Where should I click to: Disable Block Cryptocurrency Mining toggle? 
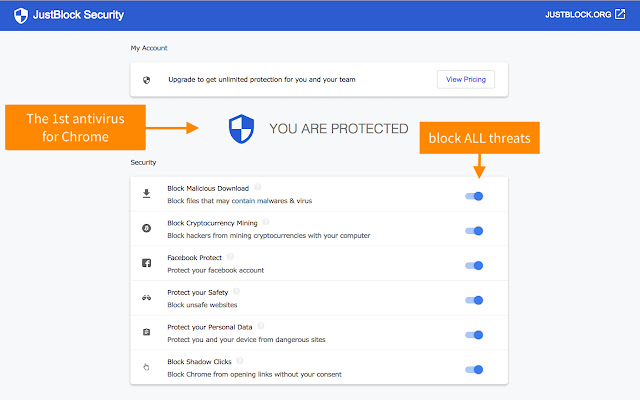474,231
